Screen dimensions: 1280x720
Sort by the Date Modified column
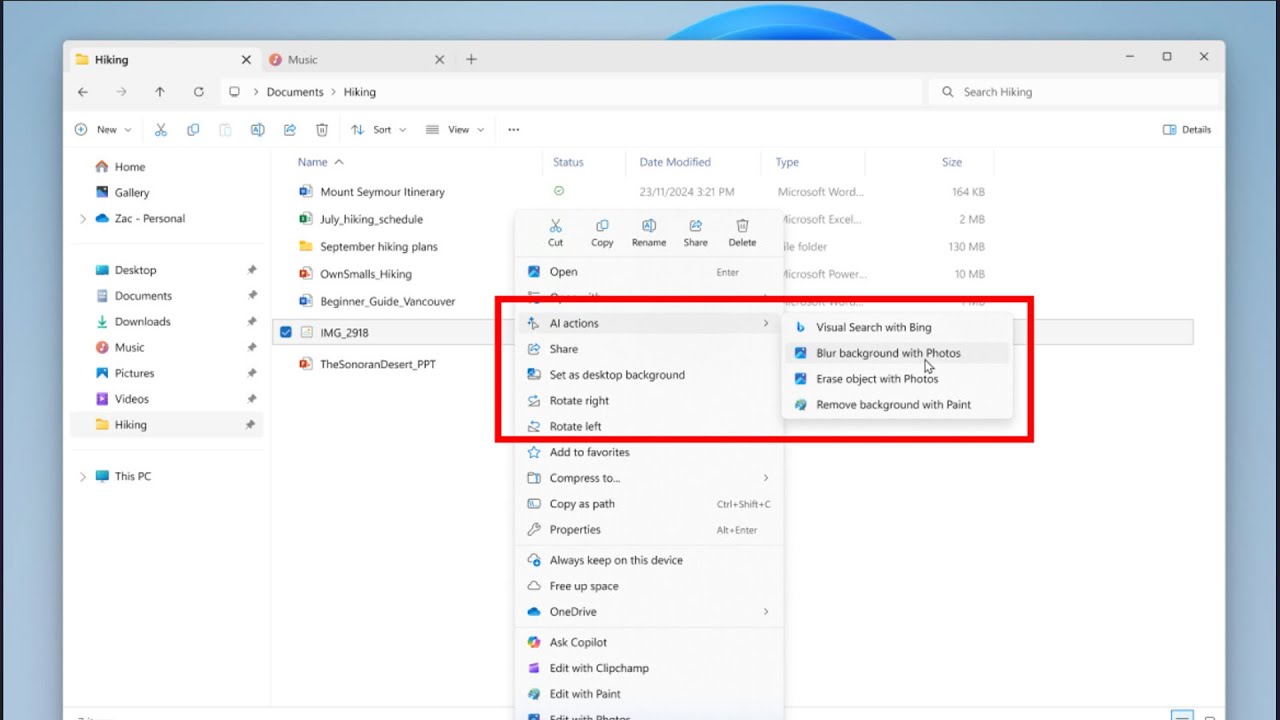pos(675,162)
